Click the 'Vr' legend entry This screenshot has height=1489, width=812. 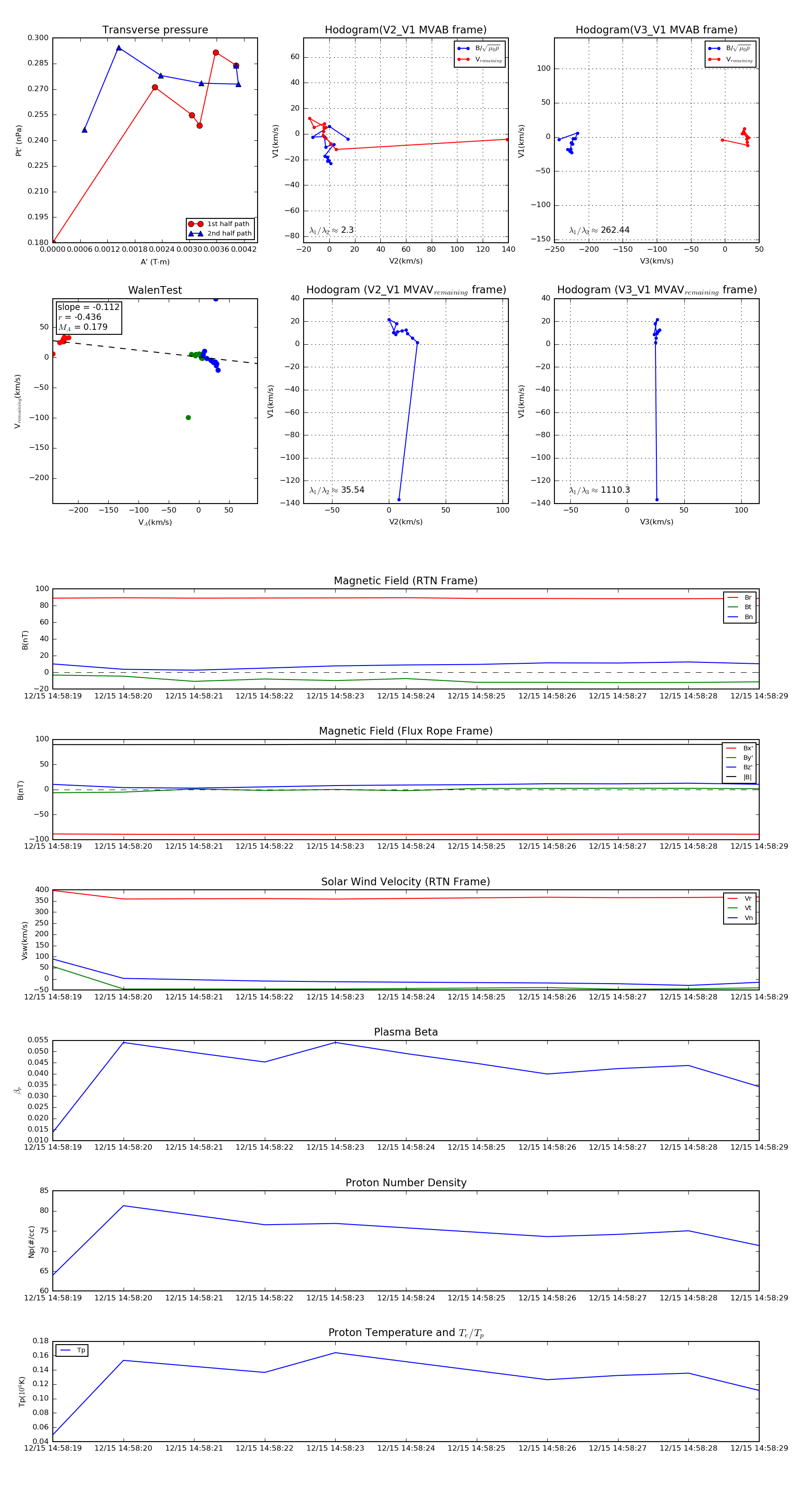[740, 898]
